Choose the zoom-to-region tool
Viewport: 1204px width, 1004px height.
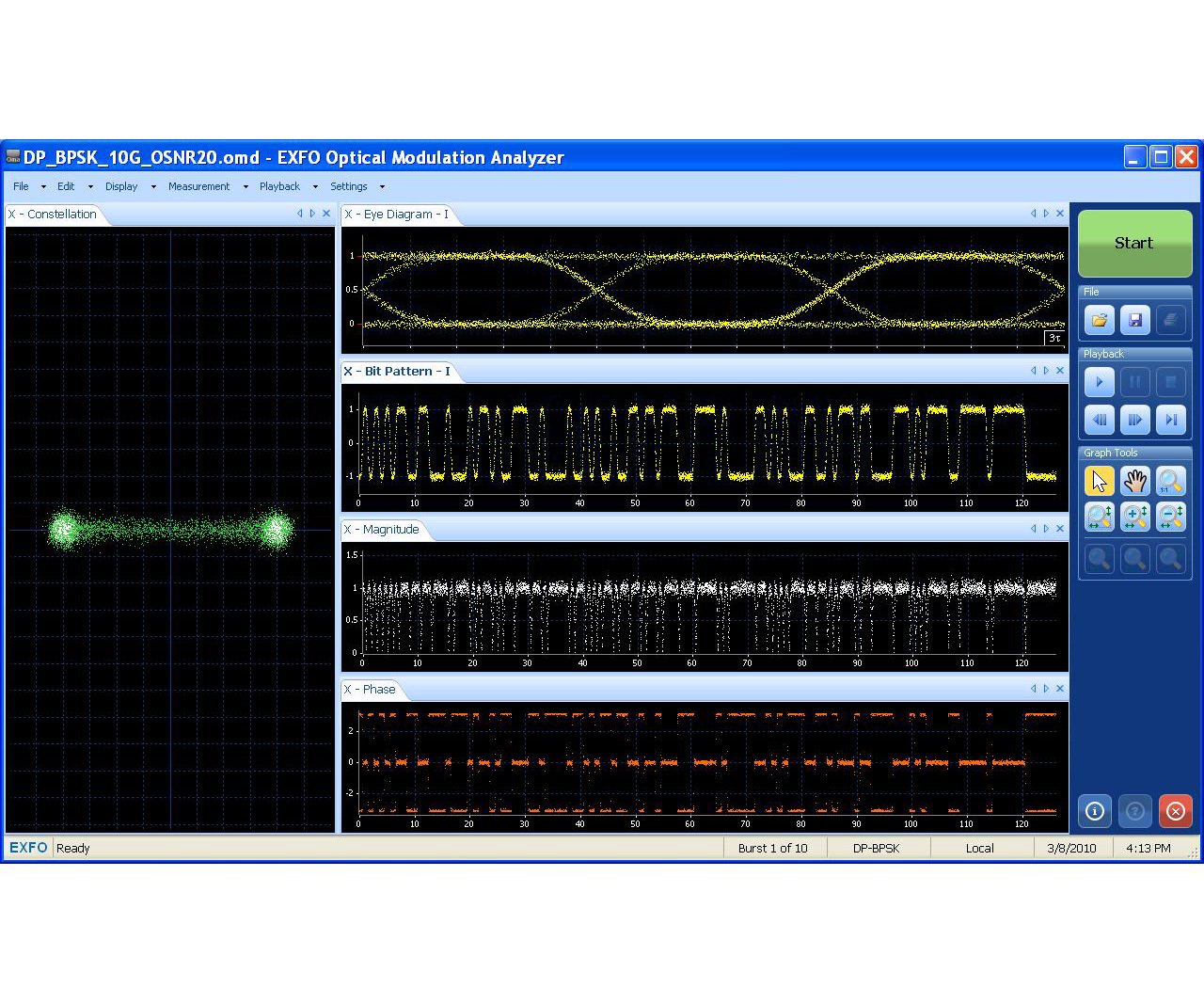pos(1099,517)
